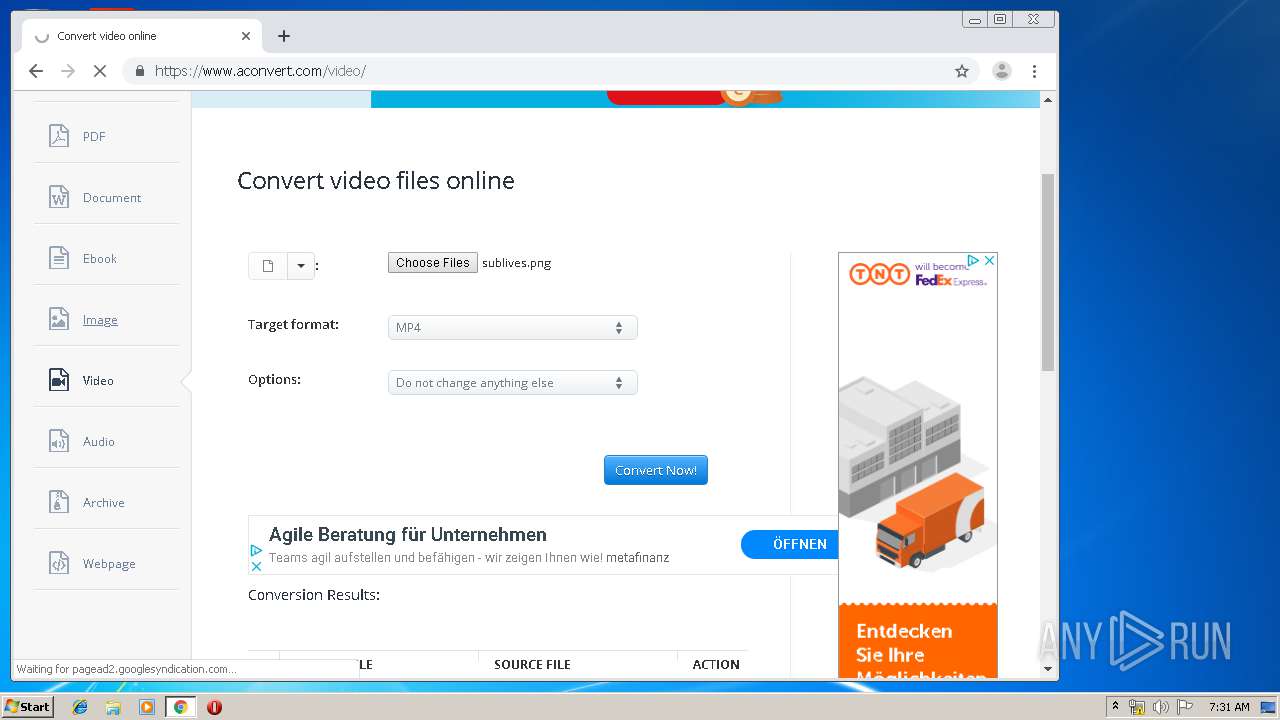
Task: Click the 'Conversion Results:' label
Action: [314, 595]
